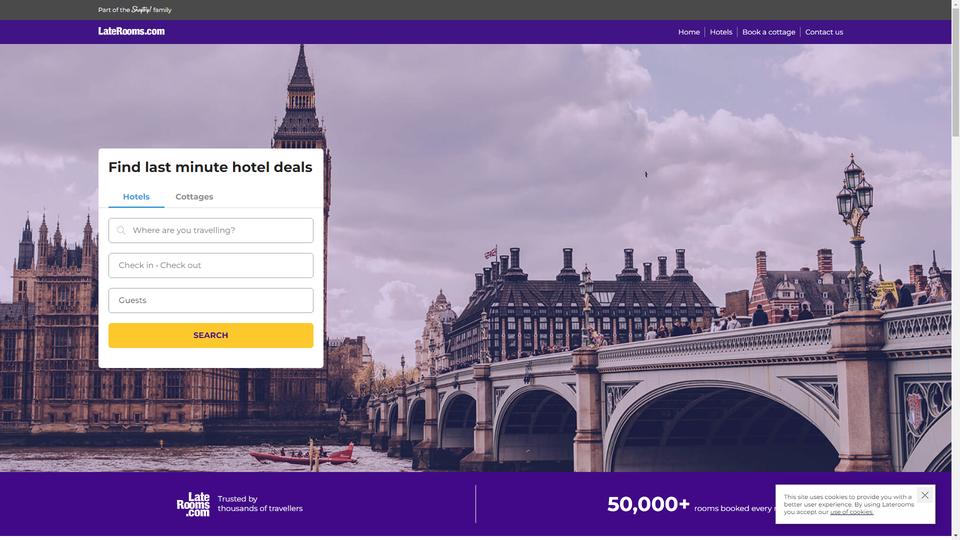
Task: Open the Check in - Check out picker
Action: pyautogui.click(x=211, y=266)
